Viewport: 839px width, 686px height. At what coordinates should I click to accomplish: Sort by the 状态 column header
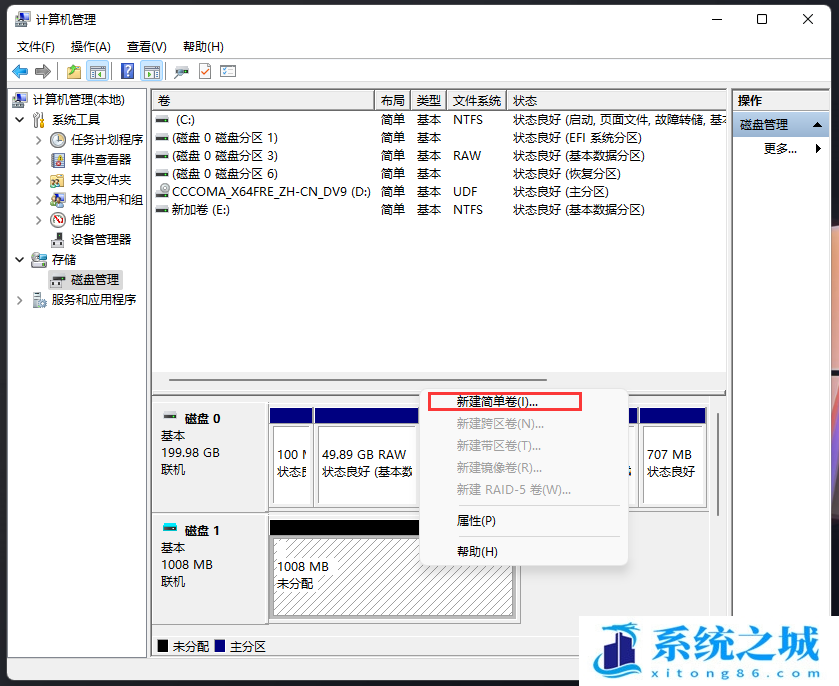tap(616, 101)
